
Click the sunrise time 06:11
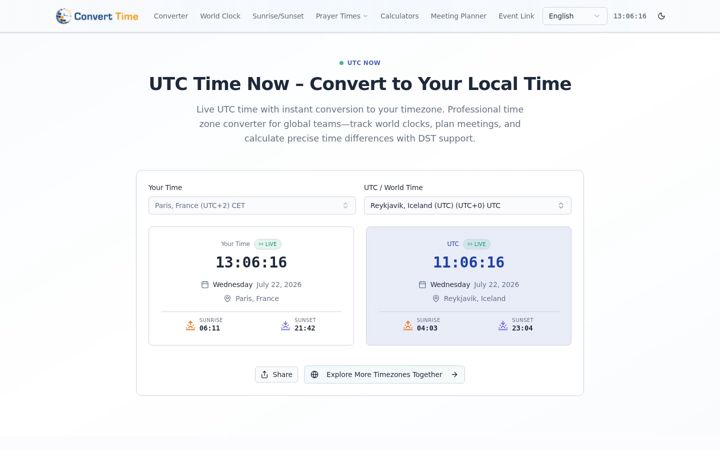tap(209, 328)
